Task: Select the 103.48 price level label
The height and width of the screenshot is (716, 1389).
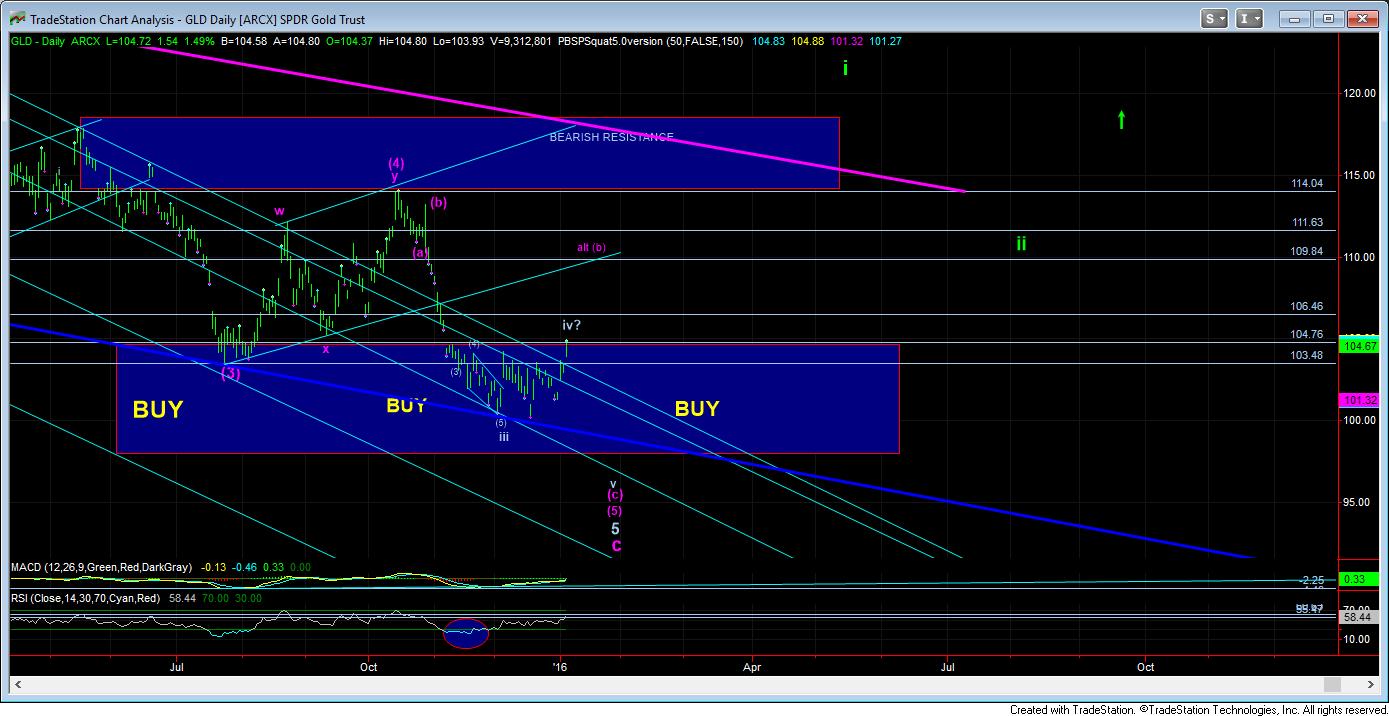Action: coord(1307,355)
